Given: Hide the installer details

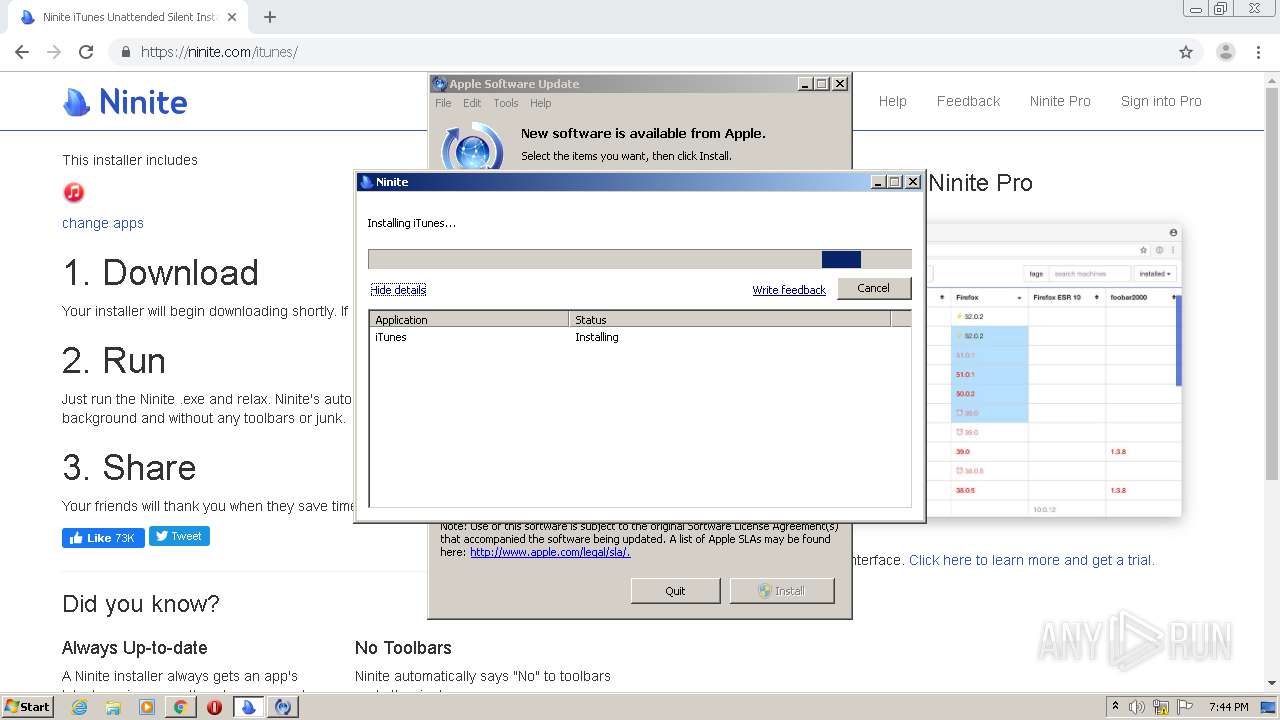Looking at the screenshot, I should tap(398, 290).
